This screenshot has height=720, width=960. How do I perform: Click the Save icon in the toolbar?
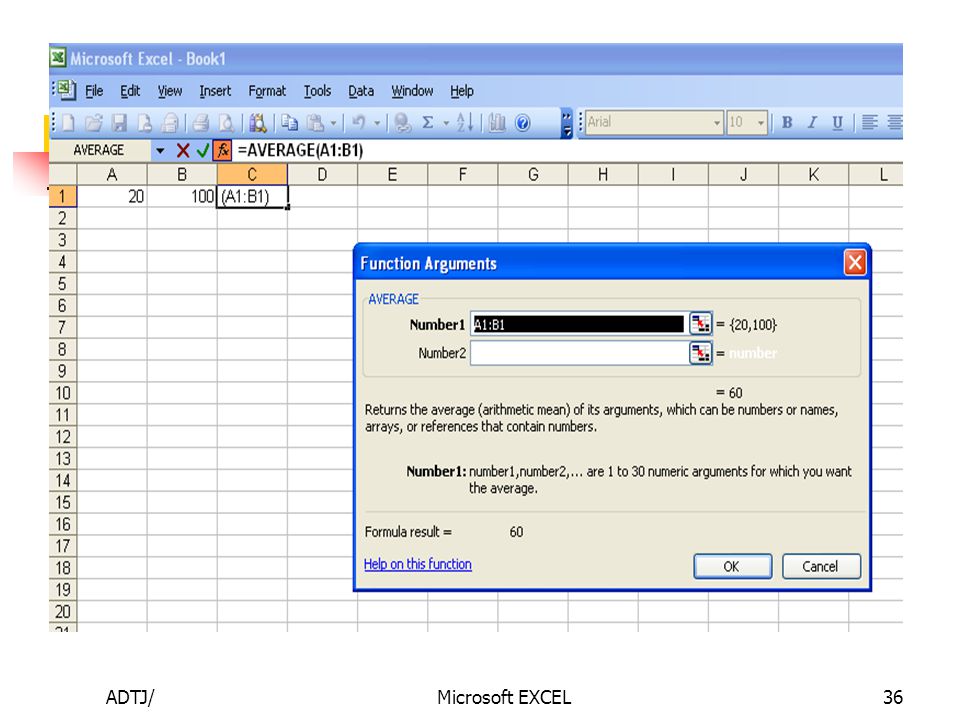[x=119, y=123]
